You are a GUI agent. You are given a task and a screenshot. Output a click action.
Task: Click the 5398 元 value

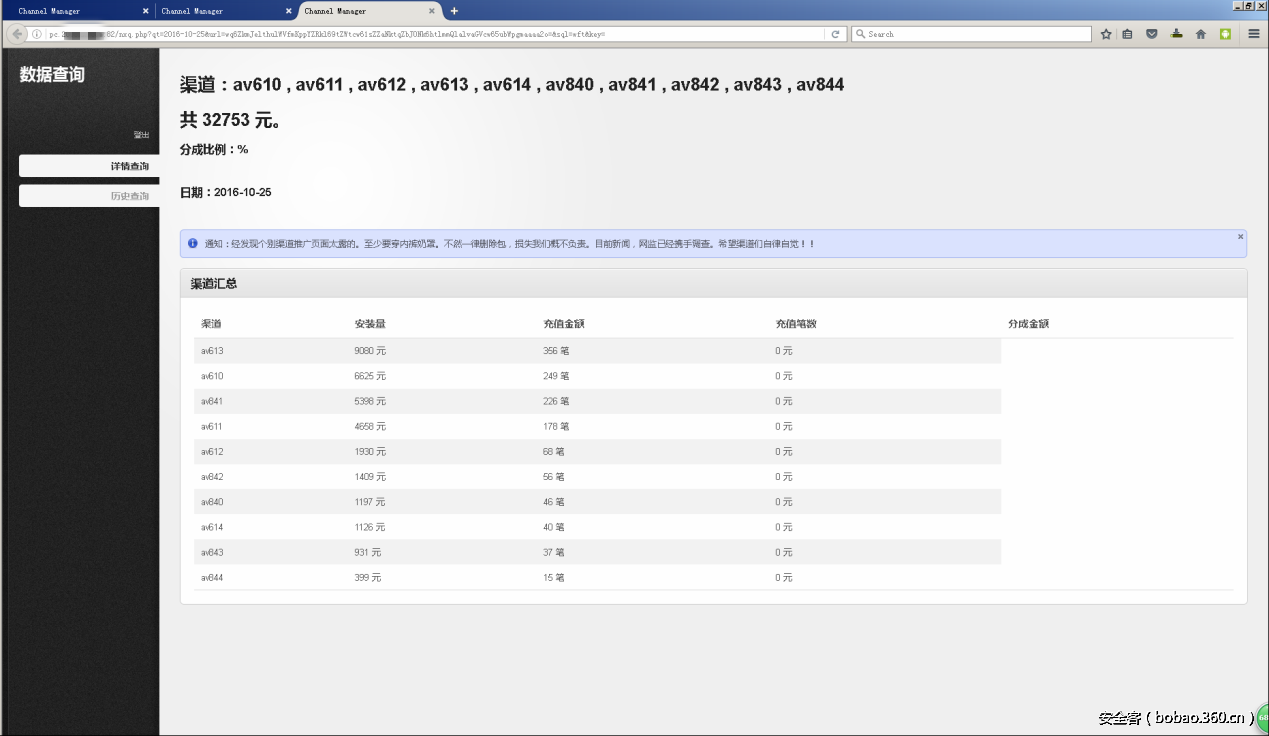370,401
